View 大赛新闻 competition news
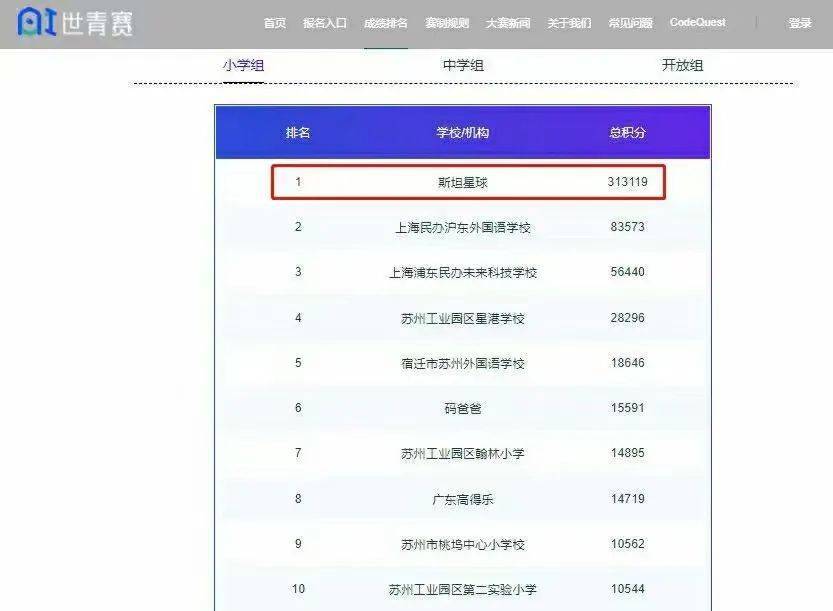The height and width of the screenshot is (611, 833). pyautogui.click(x=508, y=23)
